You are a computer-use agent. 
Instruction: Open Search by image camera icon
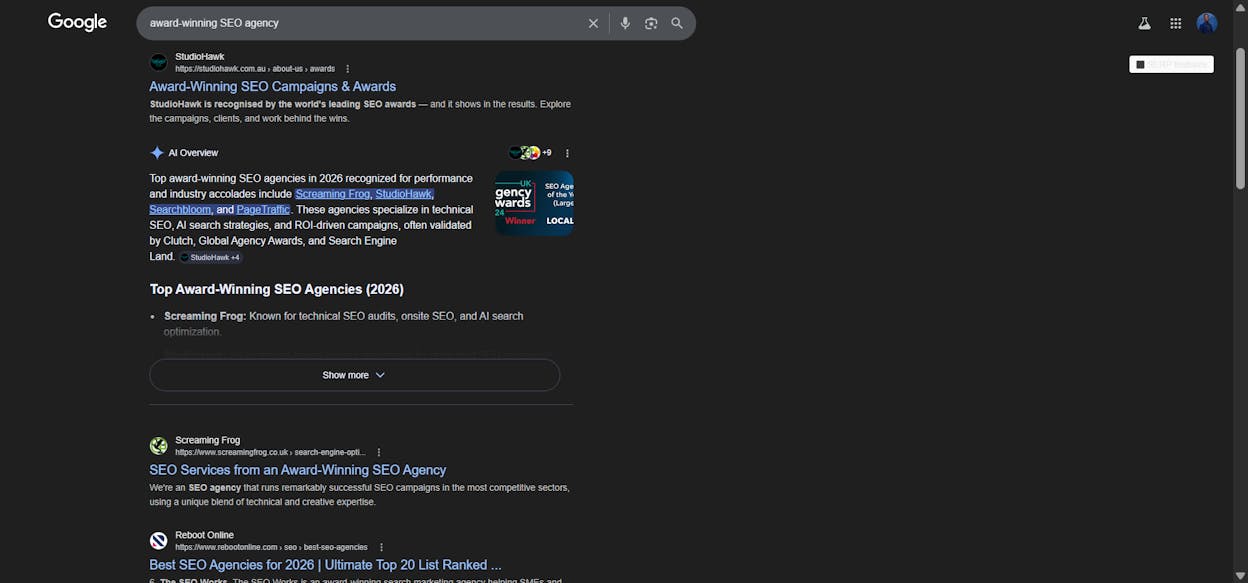pos(651,23)
